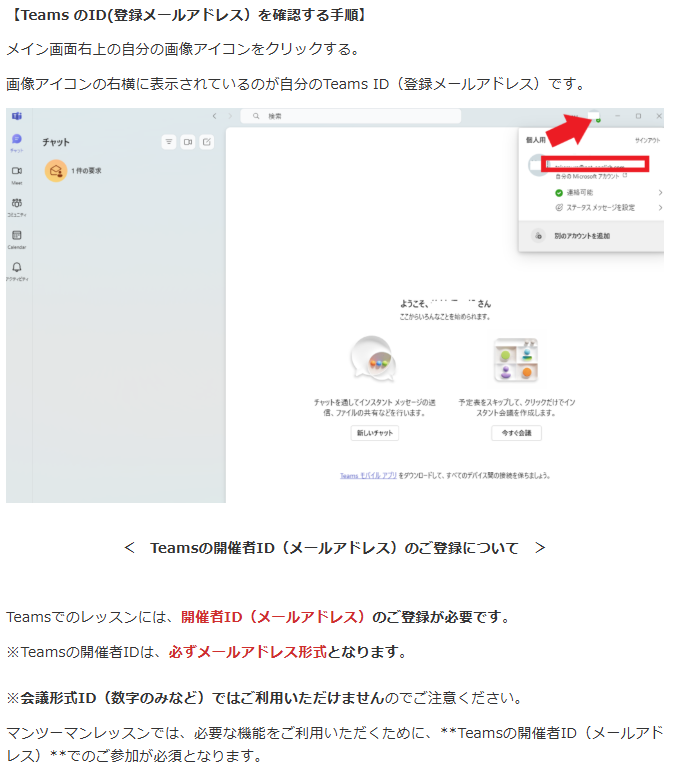Click the video call icon beside filter

point(188,142)
